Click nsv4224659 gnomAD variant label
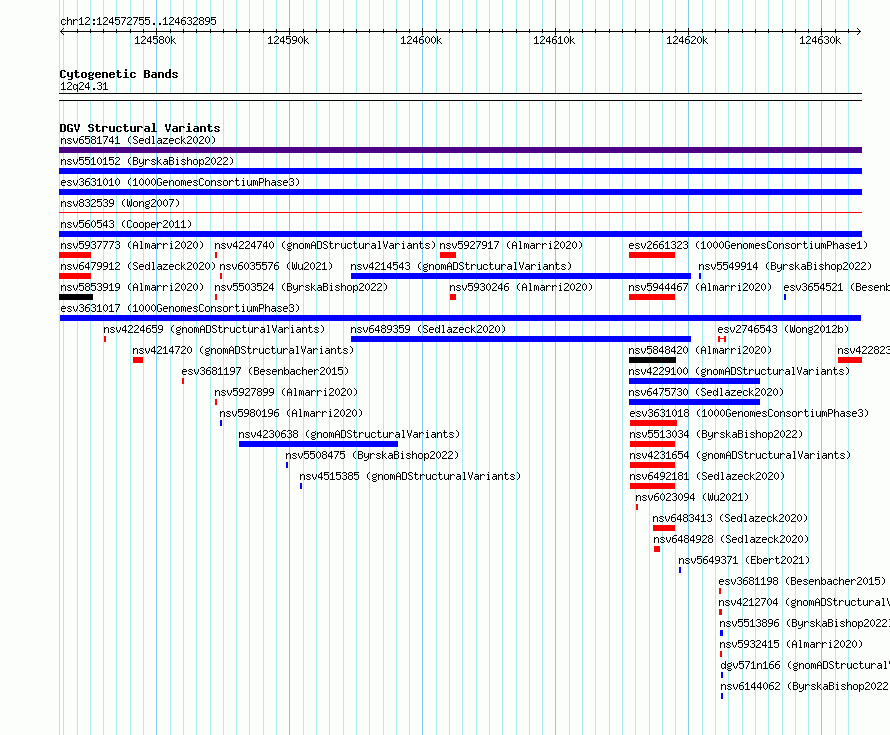This screenshot has height=735, width=890. click(x=214, y=329)
